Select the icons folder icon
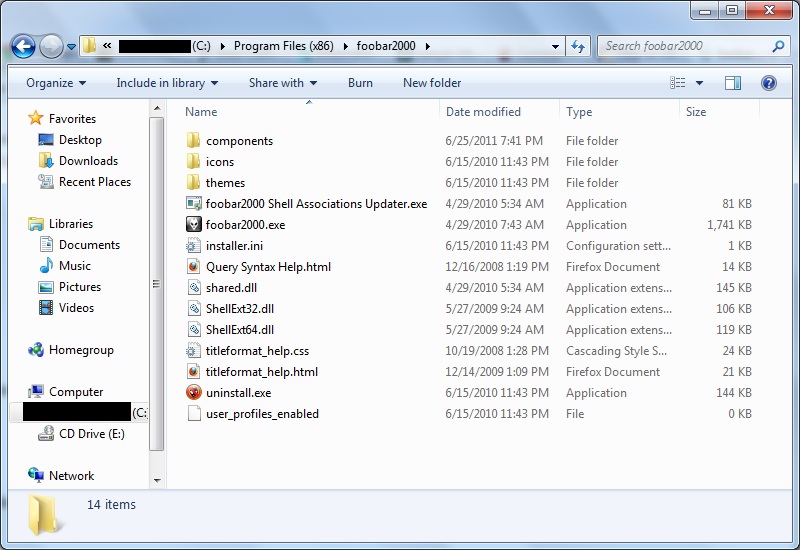The height and width of the screenshot is (550, 800). (x=193, y=161)
